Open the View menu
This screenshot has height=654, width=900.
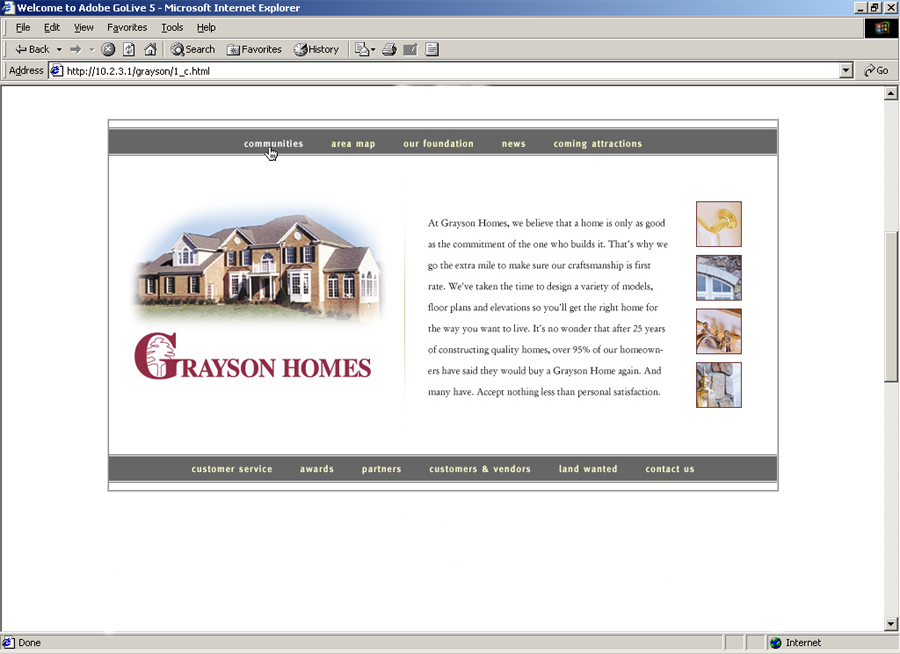click(x=83, y=28)
